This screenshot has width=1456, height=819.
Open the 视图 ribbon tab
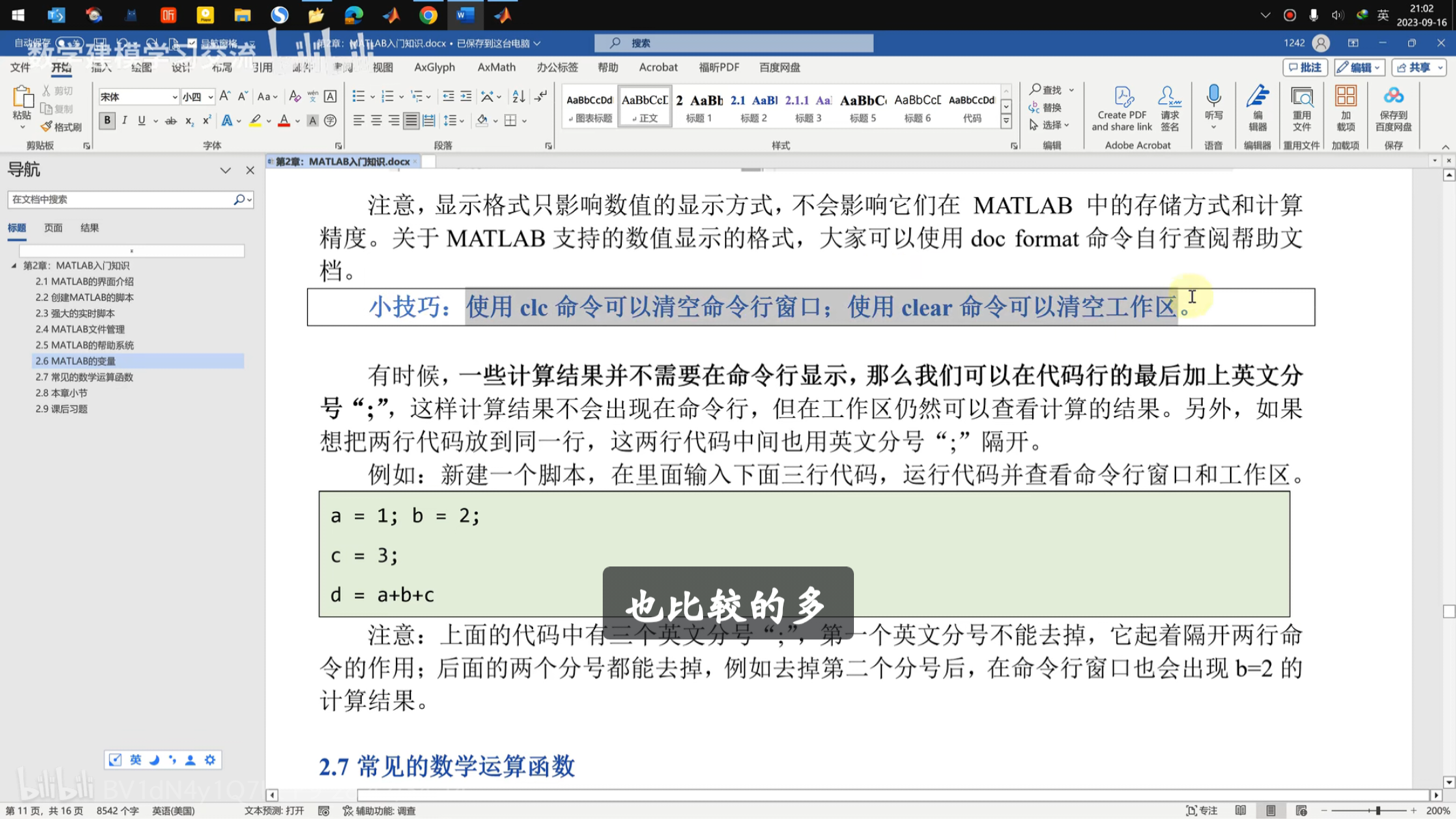382,67
